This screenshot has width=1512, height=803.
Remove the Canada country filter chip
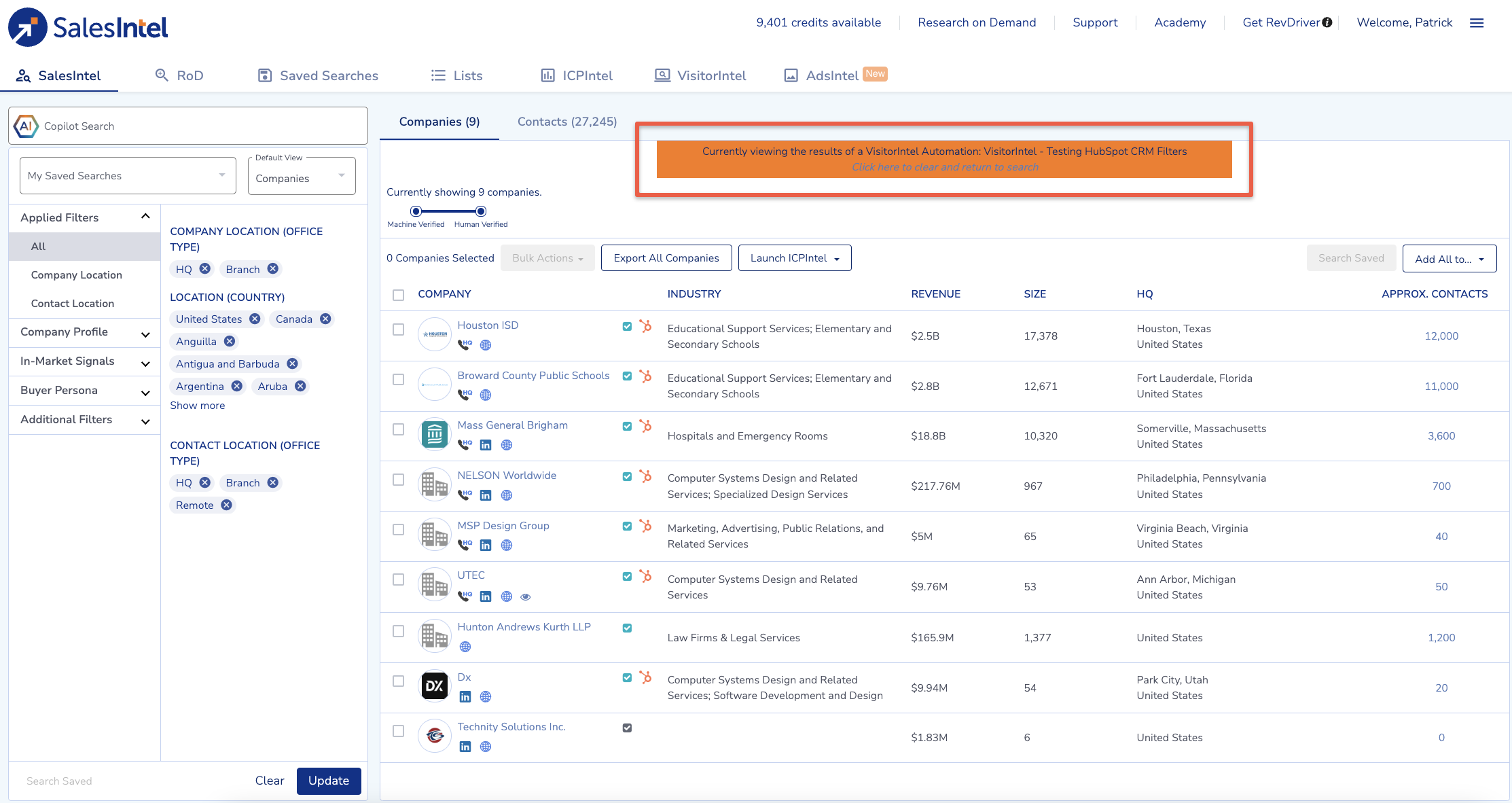tap(325, 319)
